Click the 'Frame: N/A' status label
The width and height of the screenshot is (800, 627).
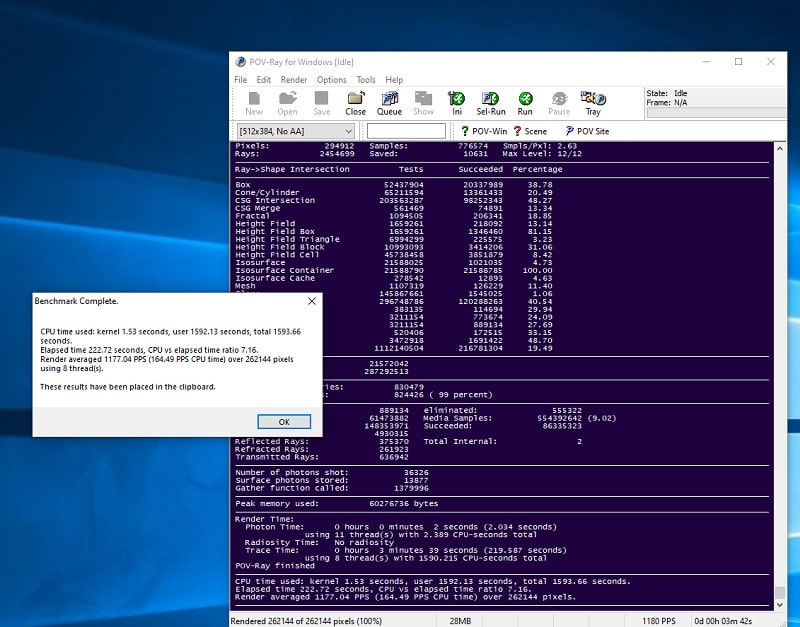[x=667, y=103]
